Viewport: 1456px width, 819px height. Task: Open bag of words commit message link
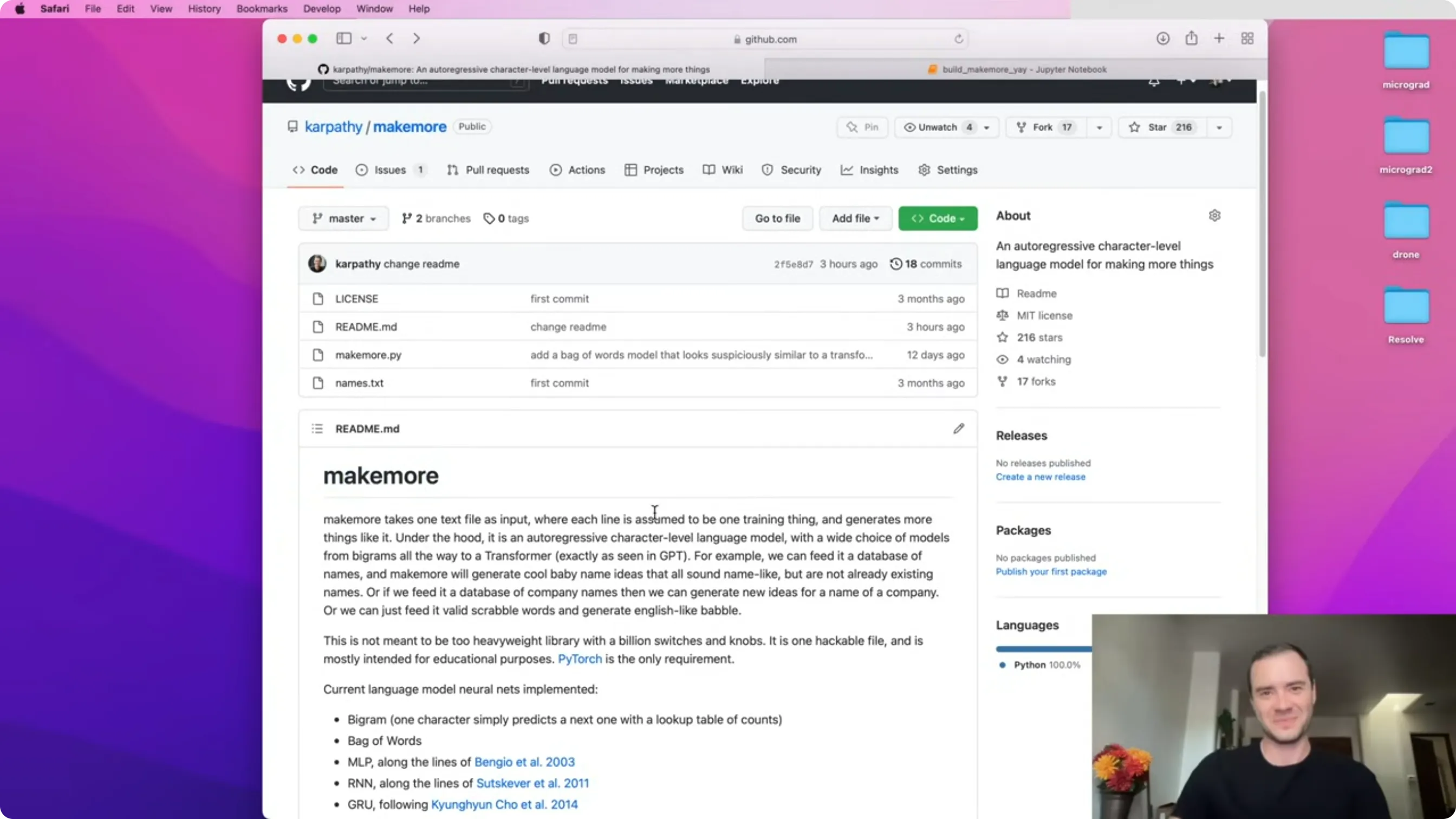pos(701,355)
